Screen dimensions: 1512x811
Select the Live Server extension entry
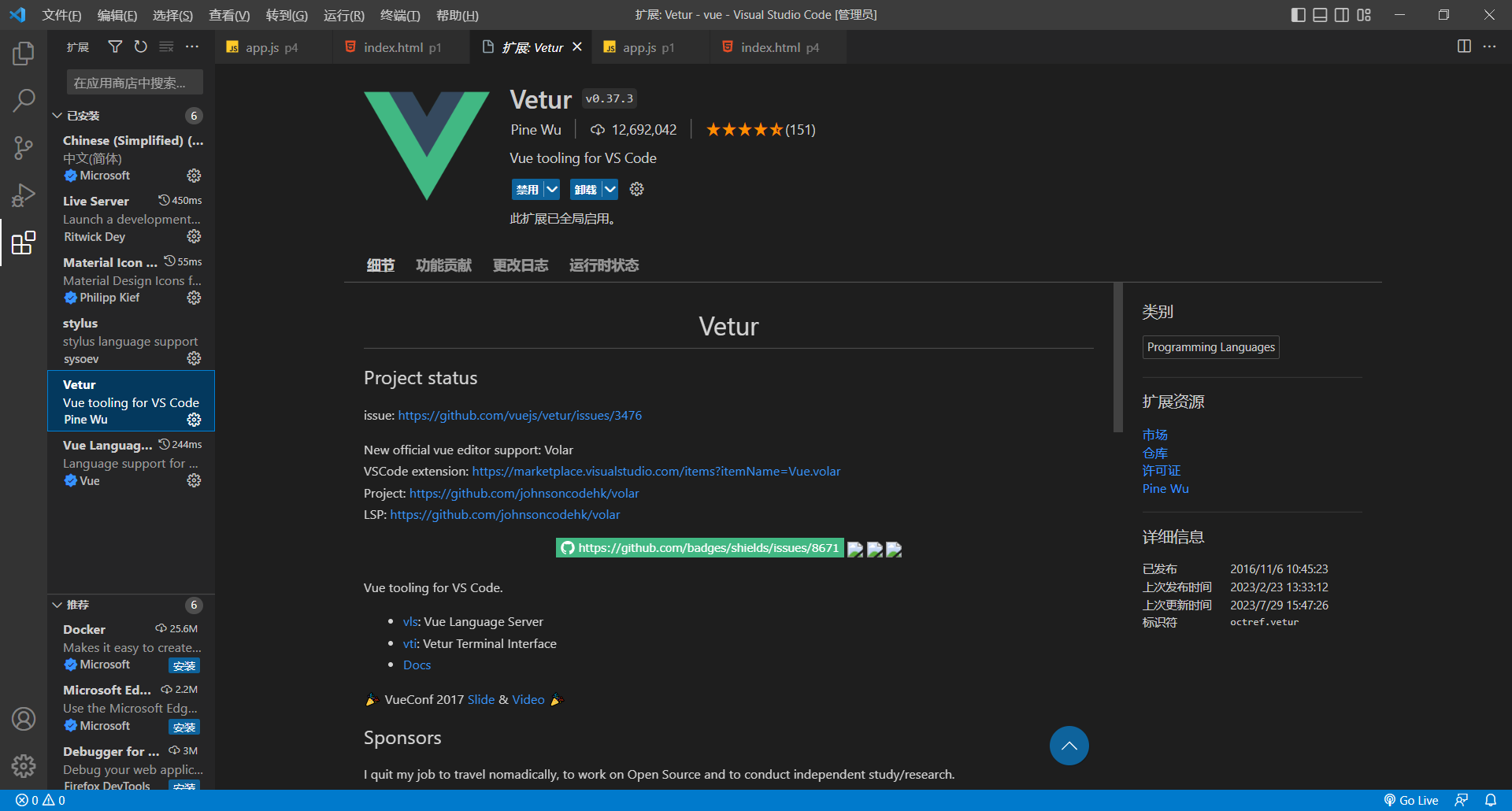pyautogui.click(x=132, y=218)
